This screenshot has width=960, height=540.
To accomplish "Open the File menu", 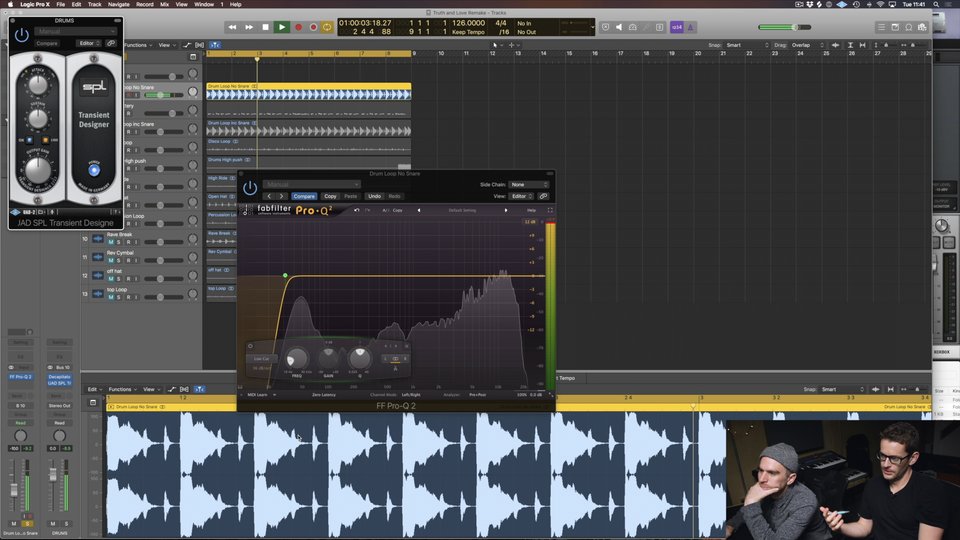I will point(61,4).
